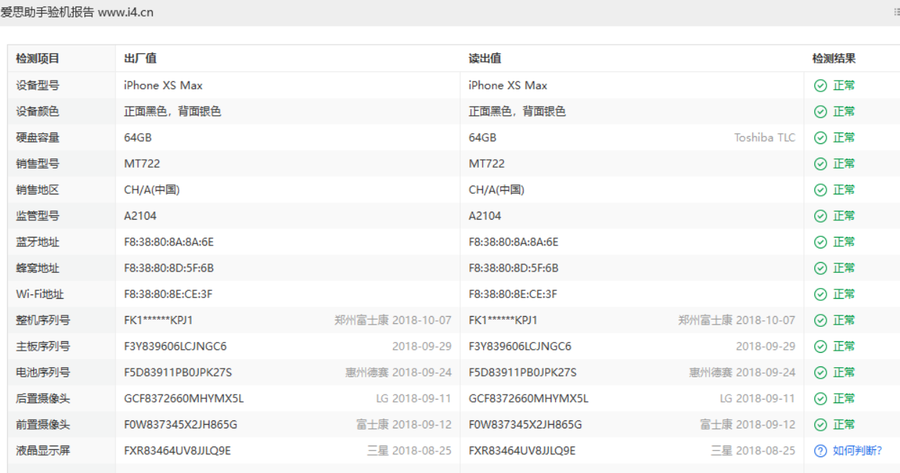The height and width of the screenshot is (473, 900).
Task: Select the 后置摄像头 row label
Action: point(42,399)
